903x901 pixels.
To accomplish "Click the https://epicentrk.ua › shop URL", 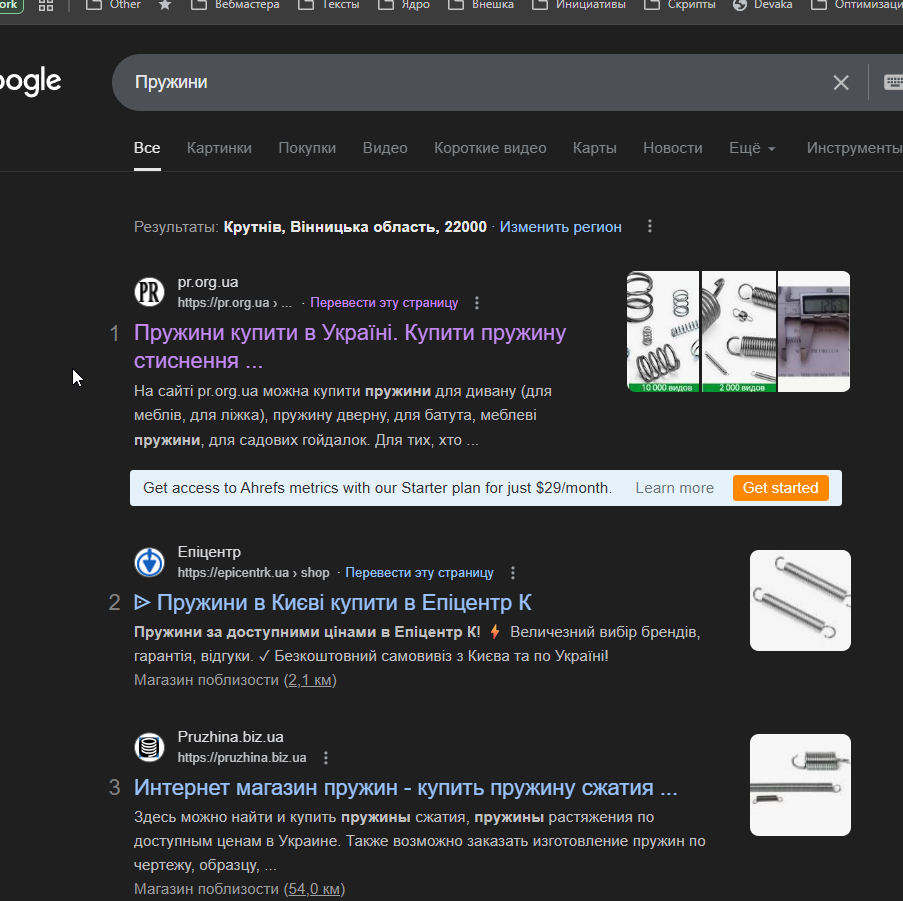I will 253,573.
